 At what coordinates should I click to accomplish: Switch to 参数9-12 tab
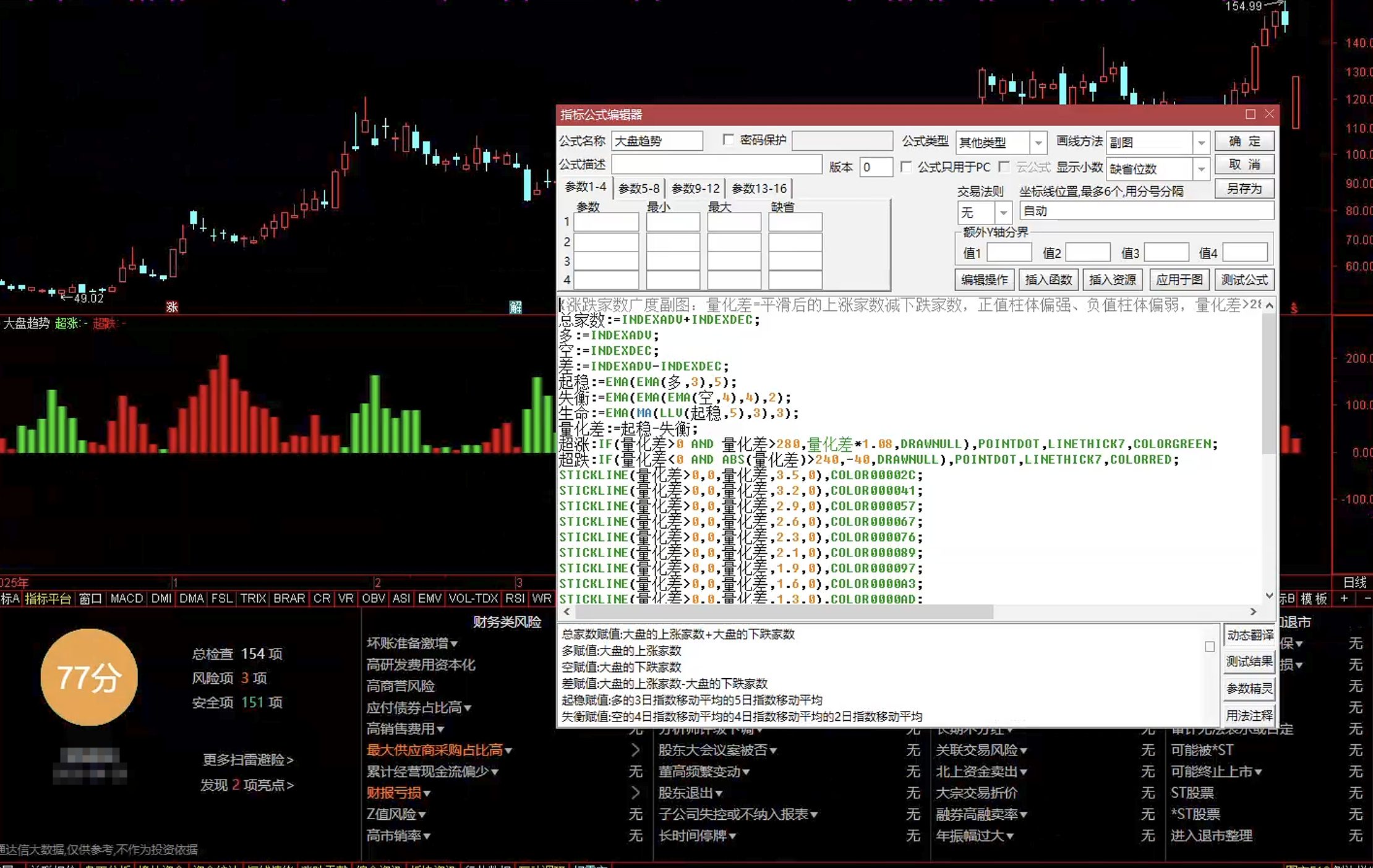[x=696, y=189]
